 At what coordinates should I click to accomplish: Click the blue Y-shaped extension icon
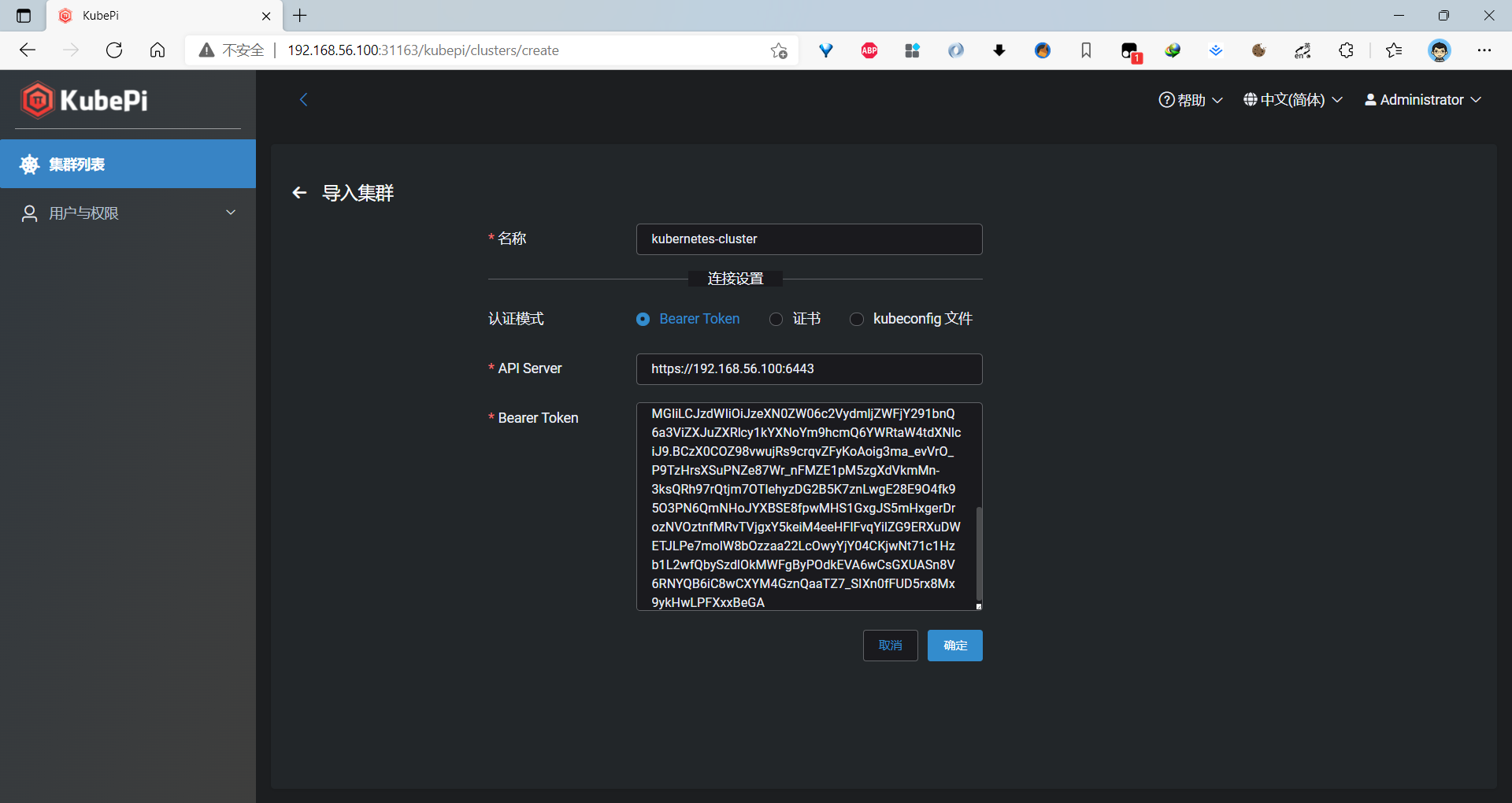click(826, 50)
